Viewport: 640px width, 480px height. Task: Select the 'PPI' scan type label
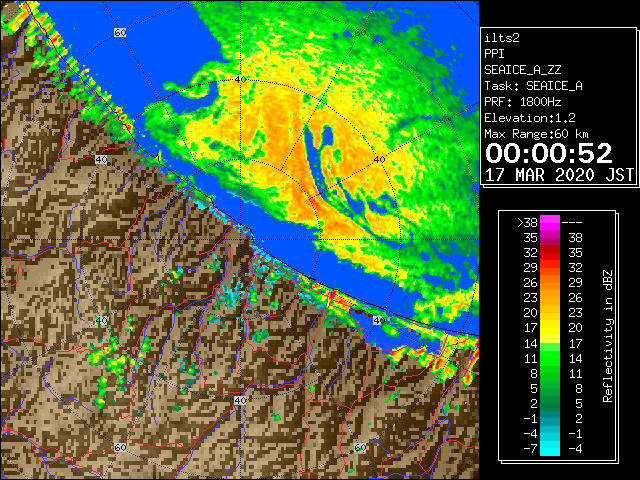pos(494,54)
